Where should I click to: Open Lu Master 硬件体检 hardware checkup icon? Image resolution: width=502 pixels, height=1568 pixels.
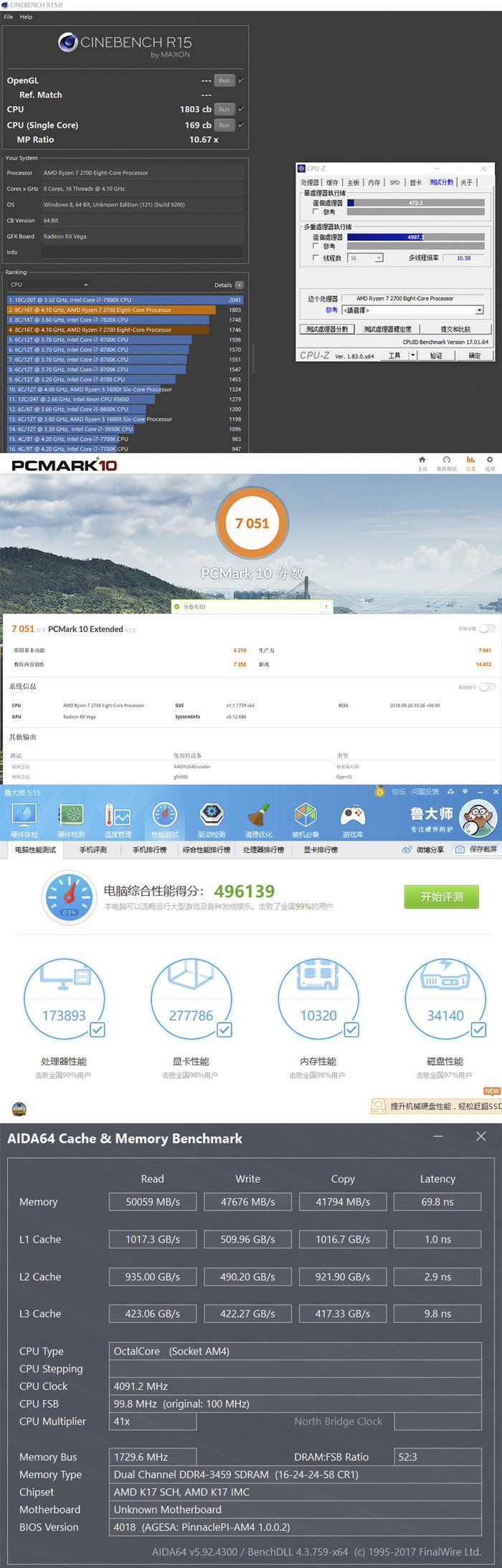click(x=24, y=816)
